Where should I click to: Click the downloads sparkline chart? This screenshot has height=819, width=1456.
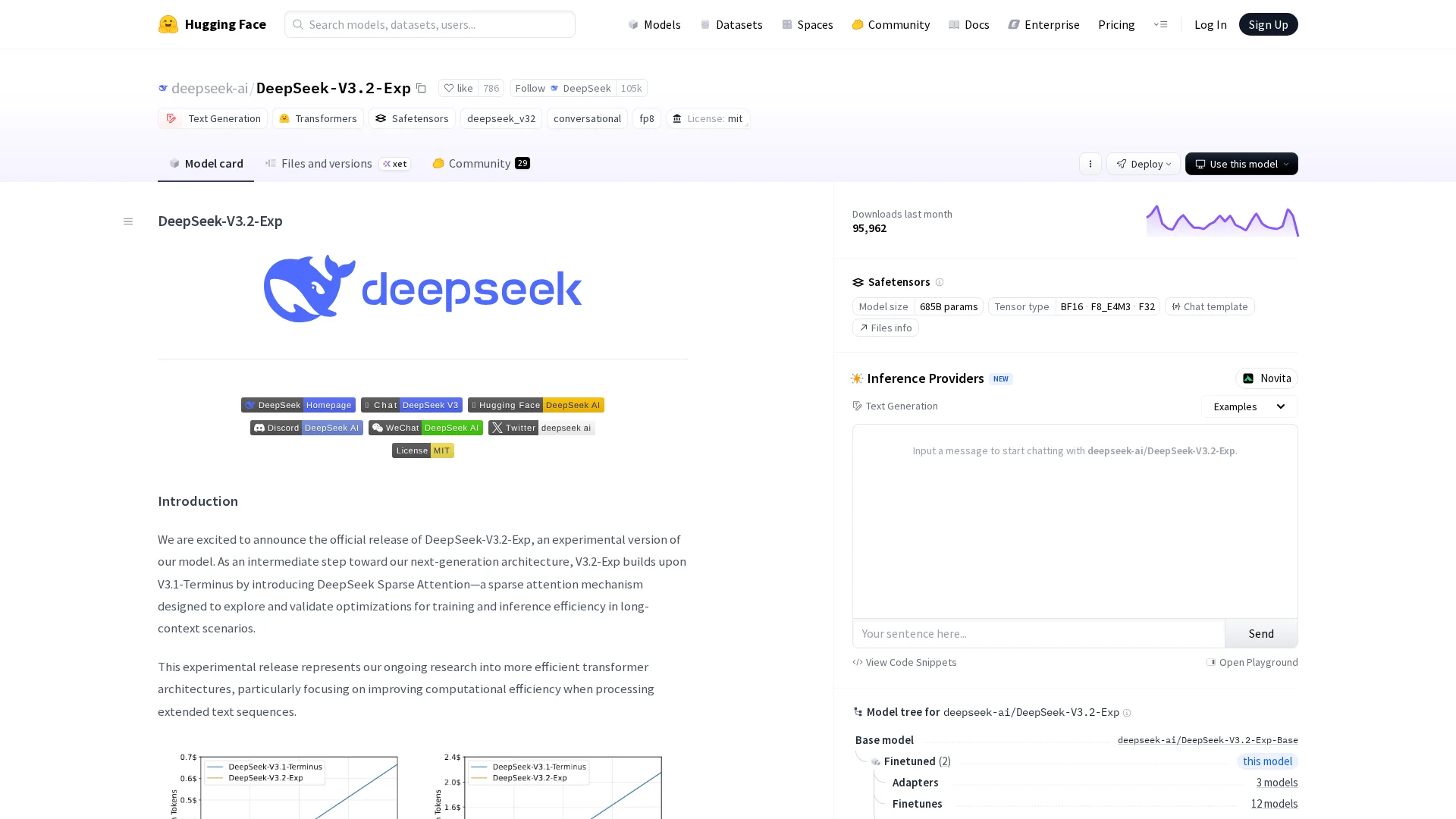(1222, 221)
